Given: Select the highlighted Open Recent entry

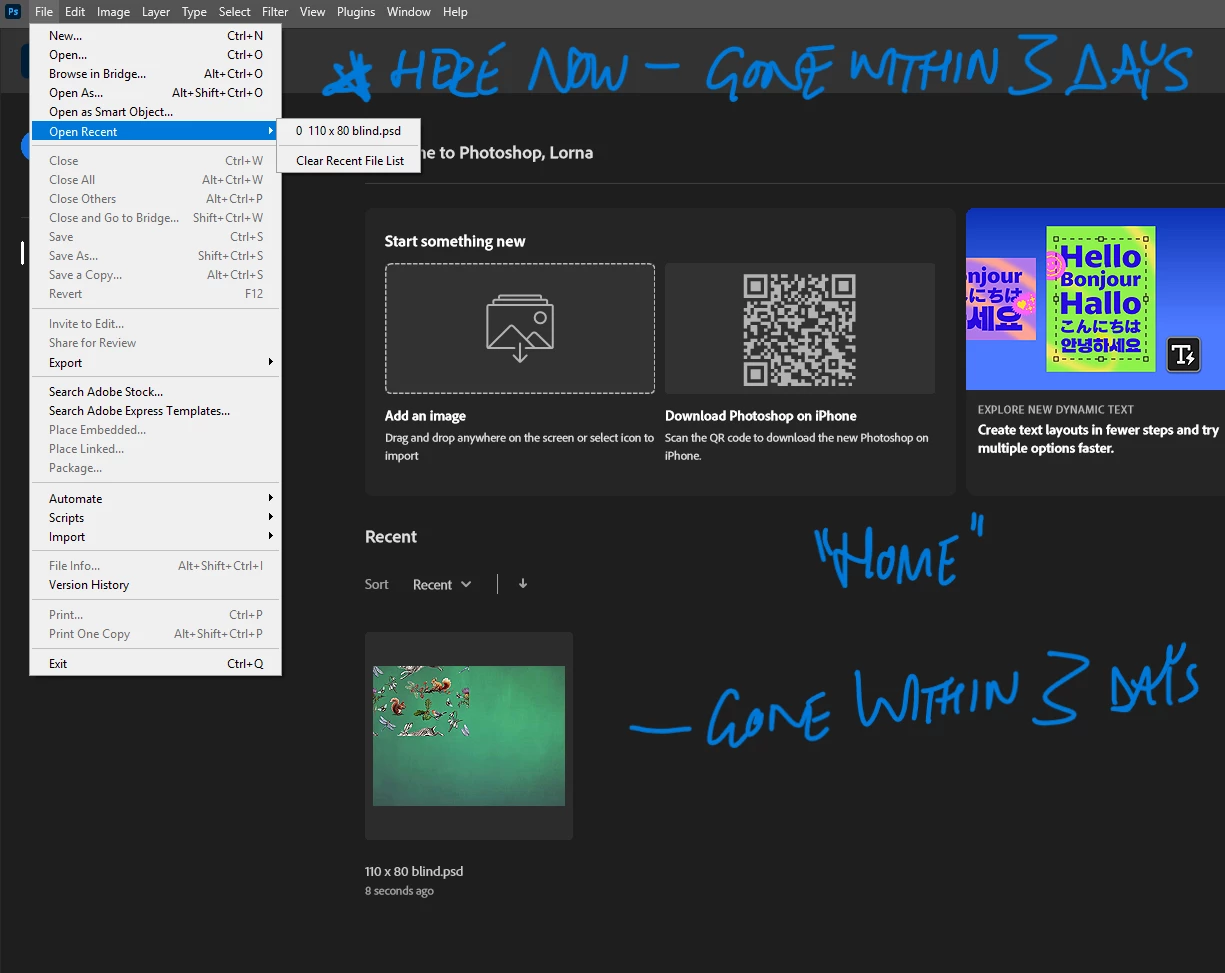Looking at the screenshot, I should tap(156, 132).
